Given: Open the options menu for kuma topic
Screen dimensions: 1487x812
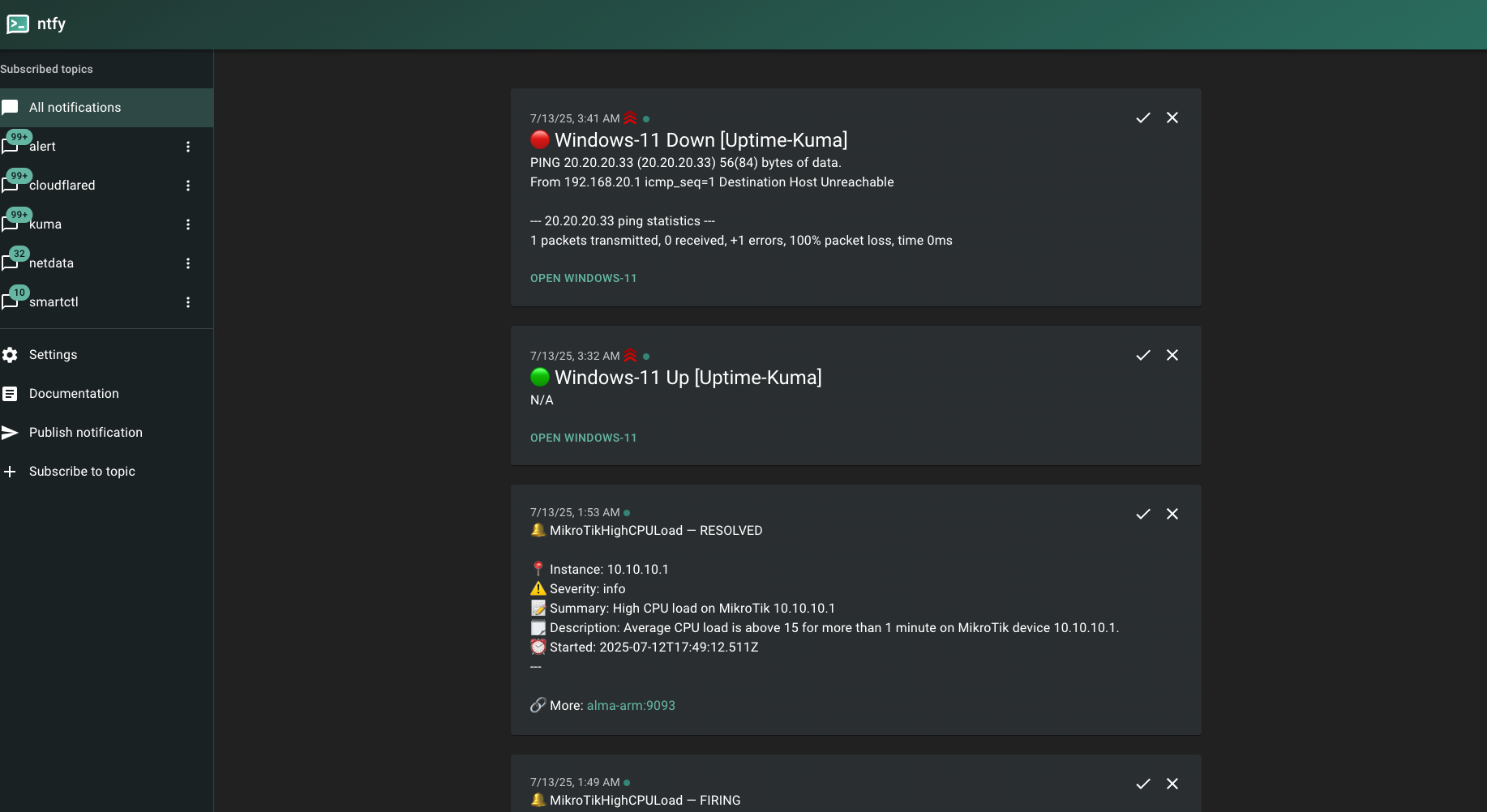Looking at the screenshot, I should point(188,224).
